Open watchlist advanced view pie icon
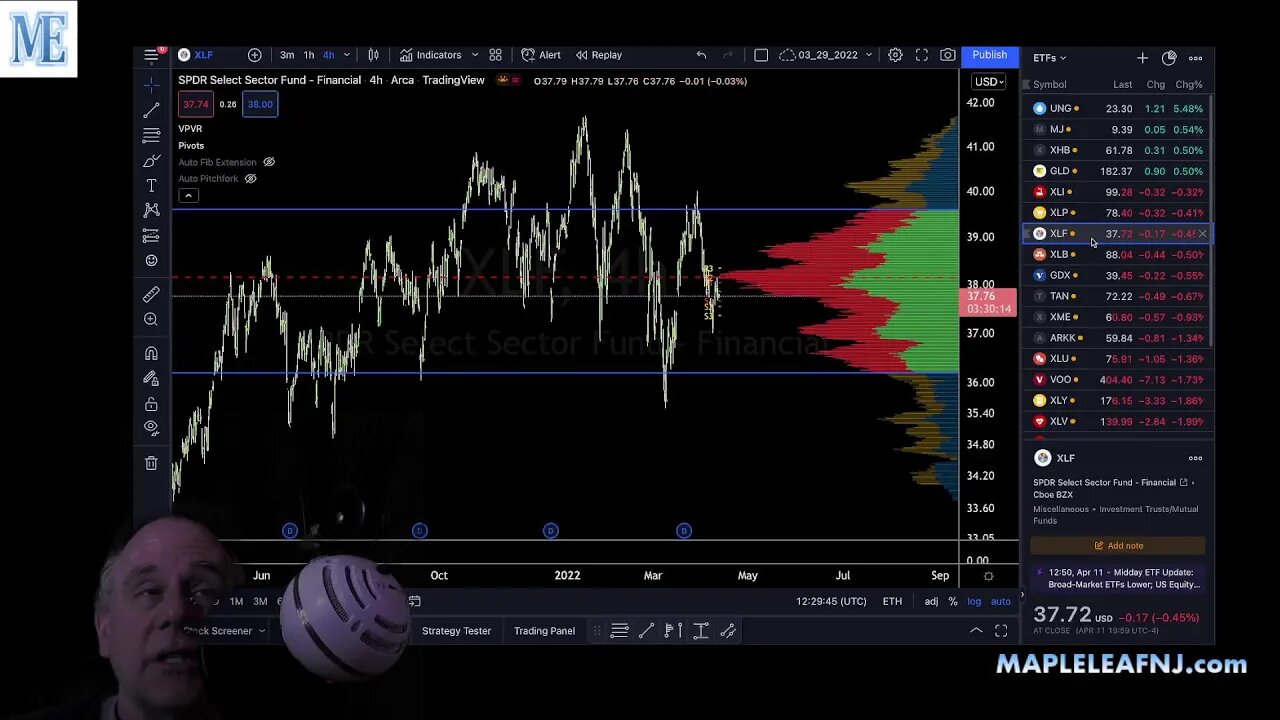Screen dimensions: 1280x720 (x=1169, y=58)
